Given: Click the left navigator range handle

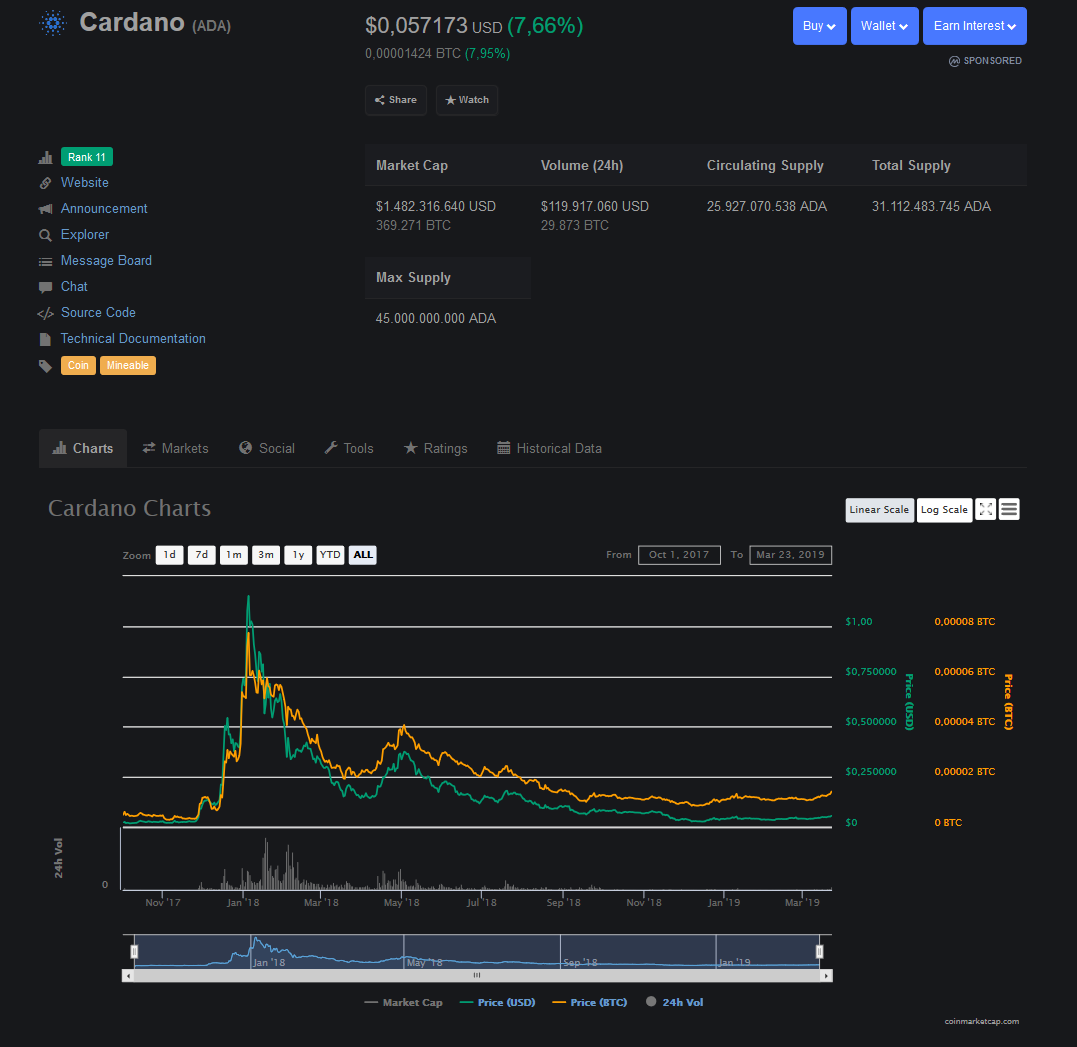Looking at the screenshot, I should pos(135,952).
